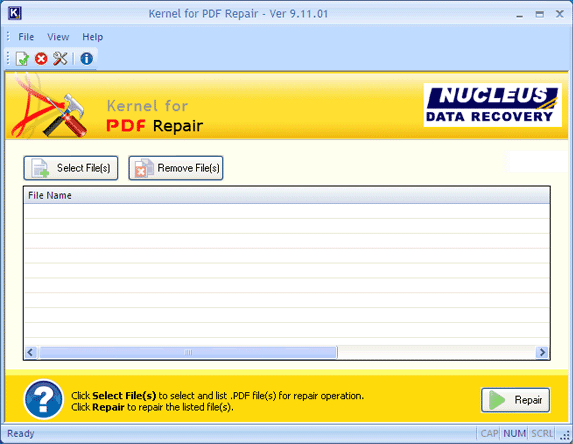Viewport: 573px width, 444px height.
Task: Click the right arrow of horizontal scrollbar
Action: click(x=542, y=352)
